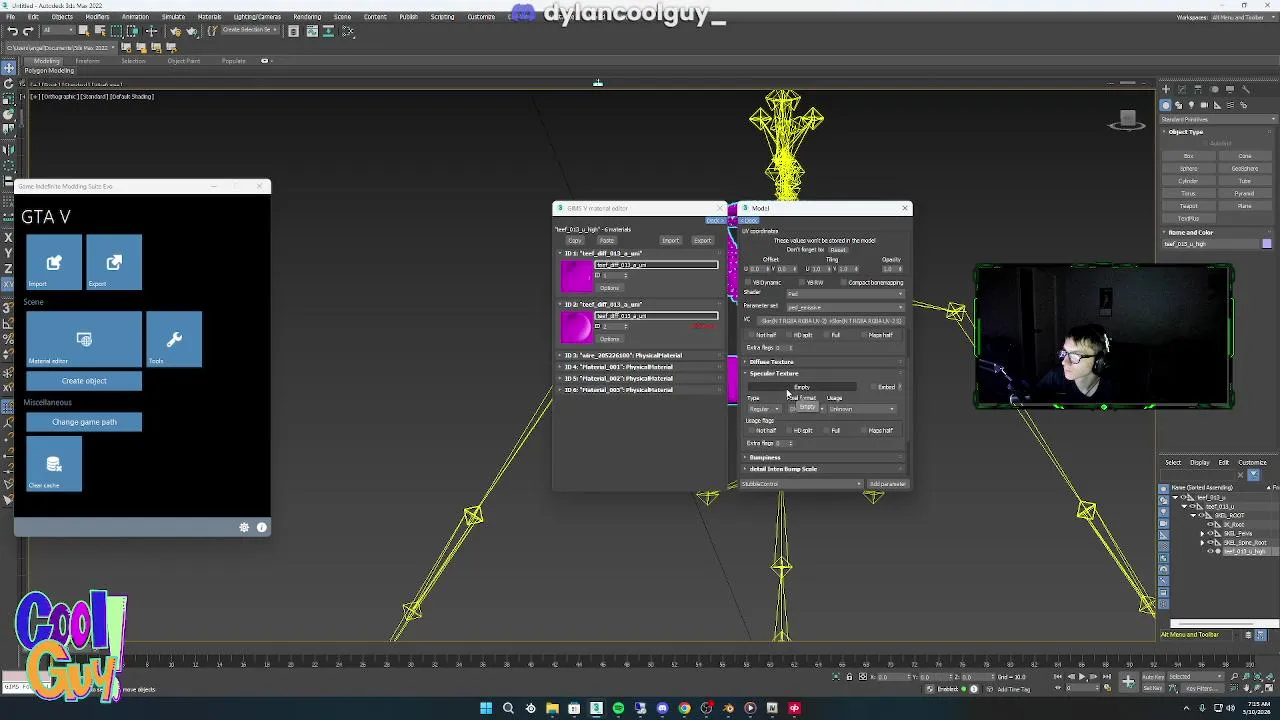
Task: Click the Clear cache tile
Action: tap(54, 464)
